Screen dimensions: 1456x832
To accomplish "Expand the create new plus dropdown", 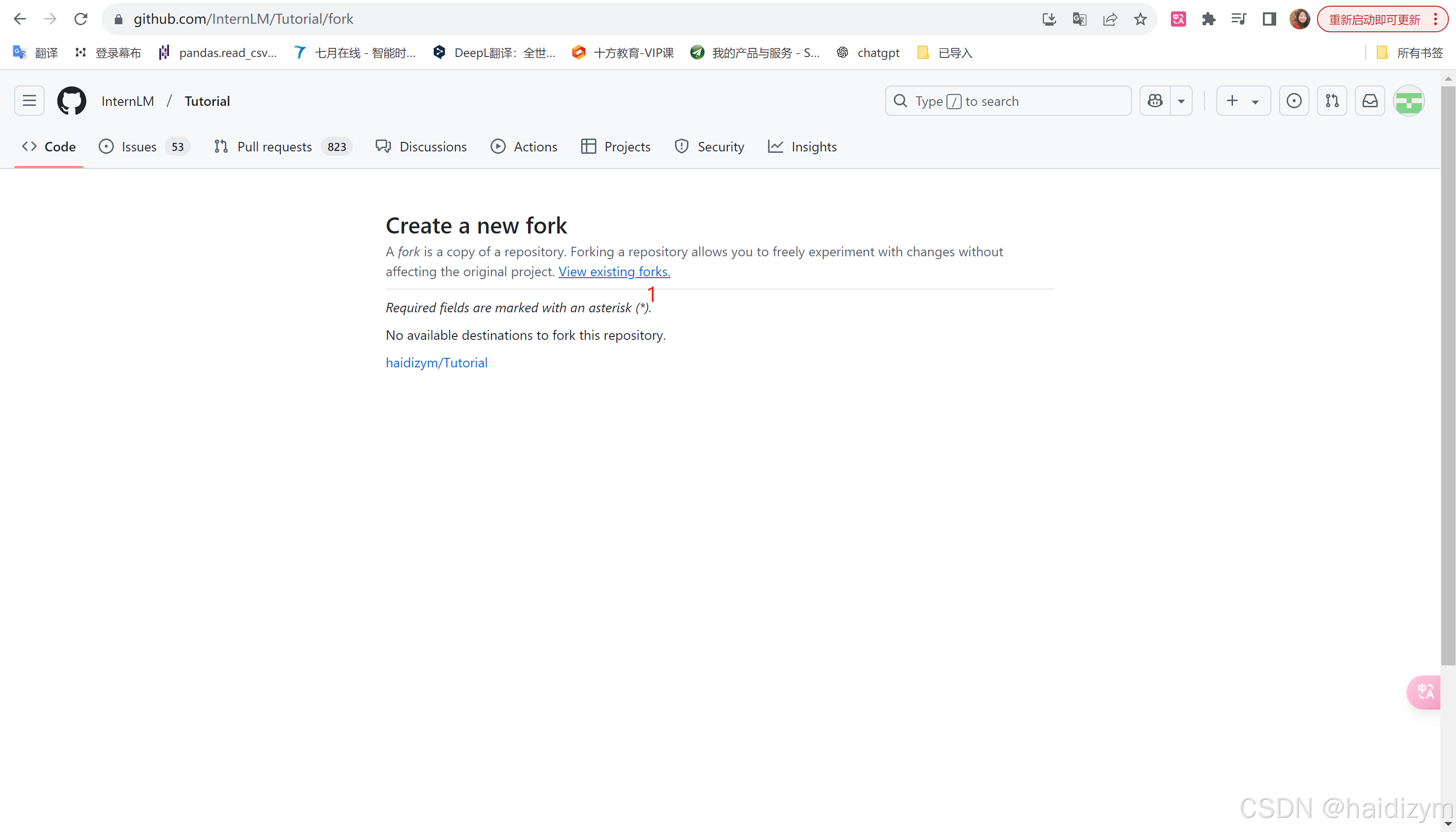I will coord(1243,101).
